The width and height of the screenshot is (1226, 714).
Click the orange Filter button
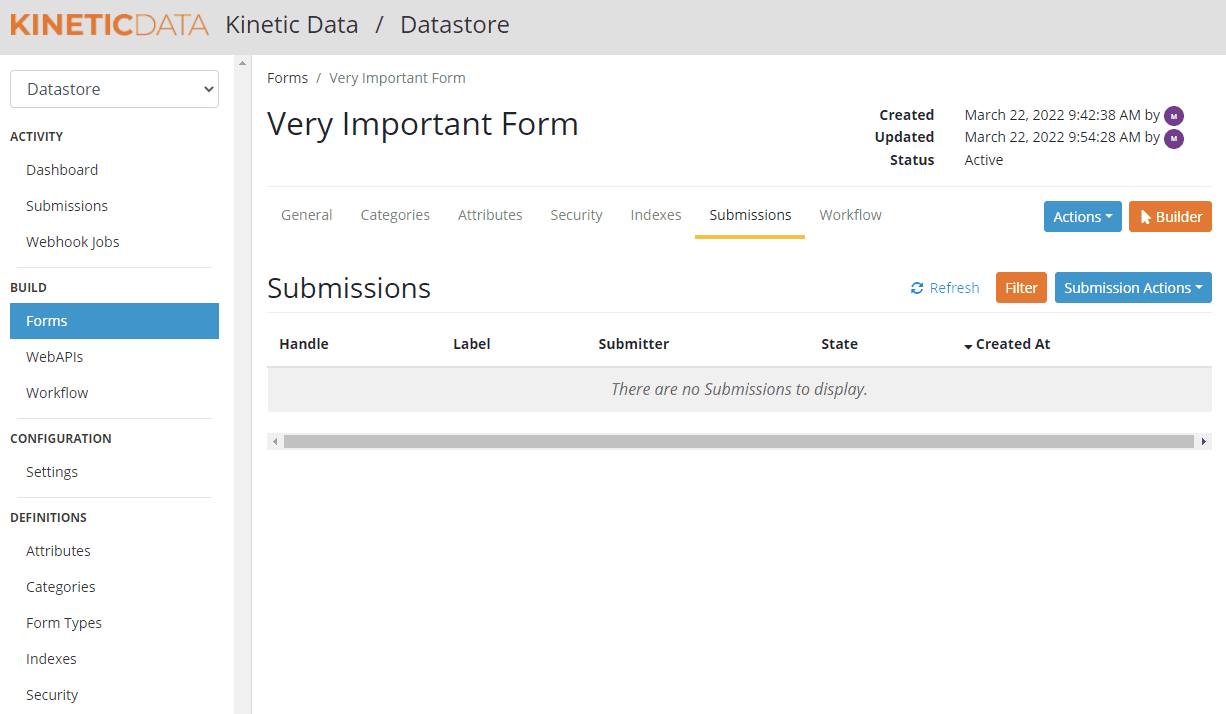tap(1021, 288)
